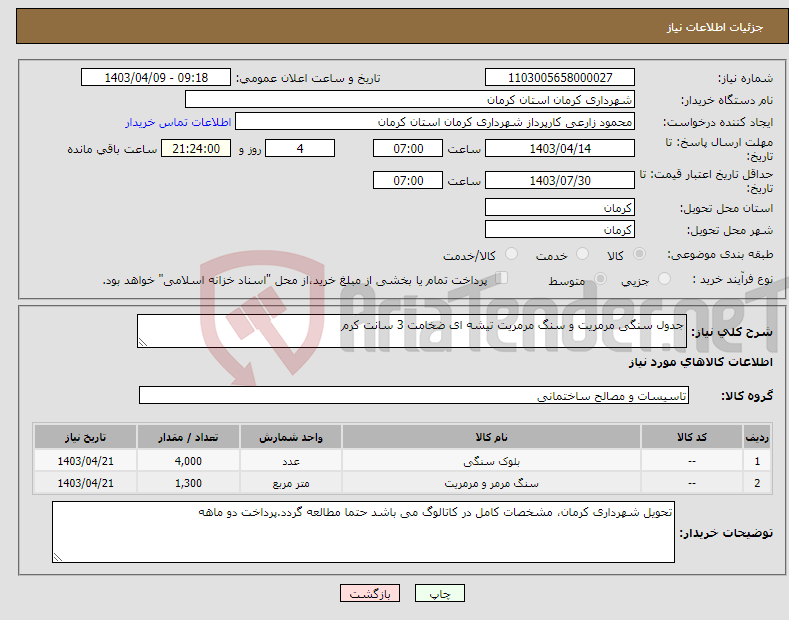The image size is (789, 620).
Task: Click the شماره نیاز field 1103005658000027
Action: (560, 78)
